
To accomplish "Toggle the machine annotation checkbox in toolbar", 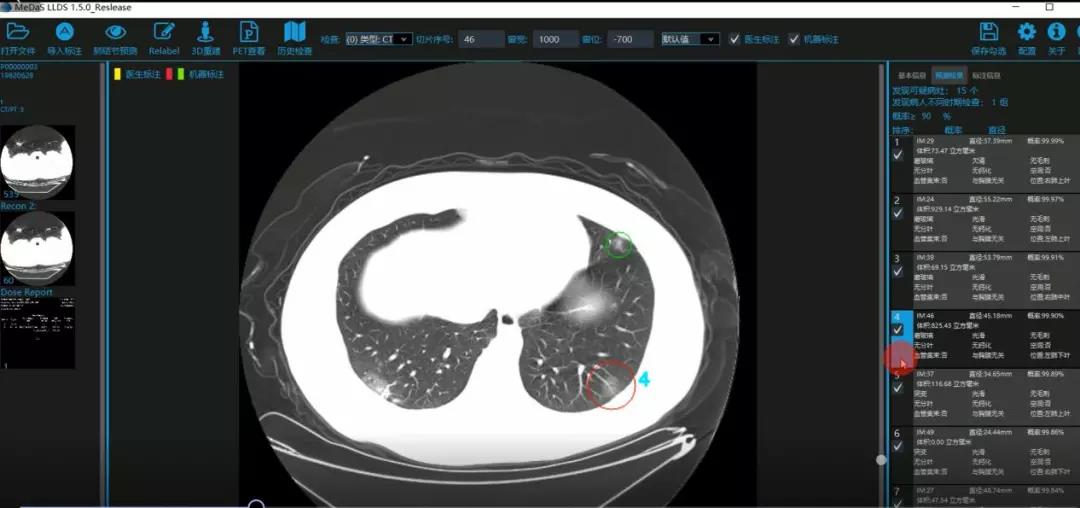I will point(794,40).
